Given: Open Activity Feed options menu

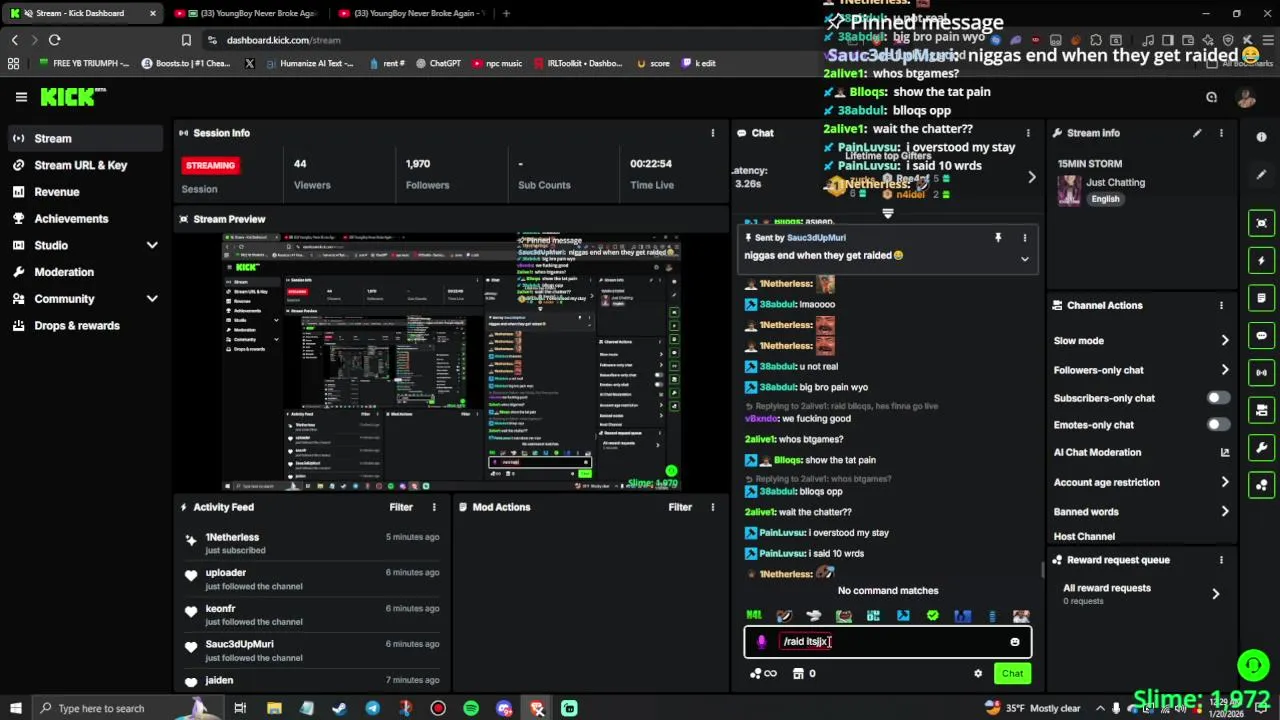Looking at the screenshot, I should pyautogui.click(x=434, y=507).
